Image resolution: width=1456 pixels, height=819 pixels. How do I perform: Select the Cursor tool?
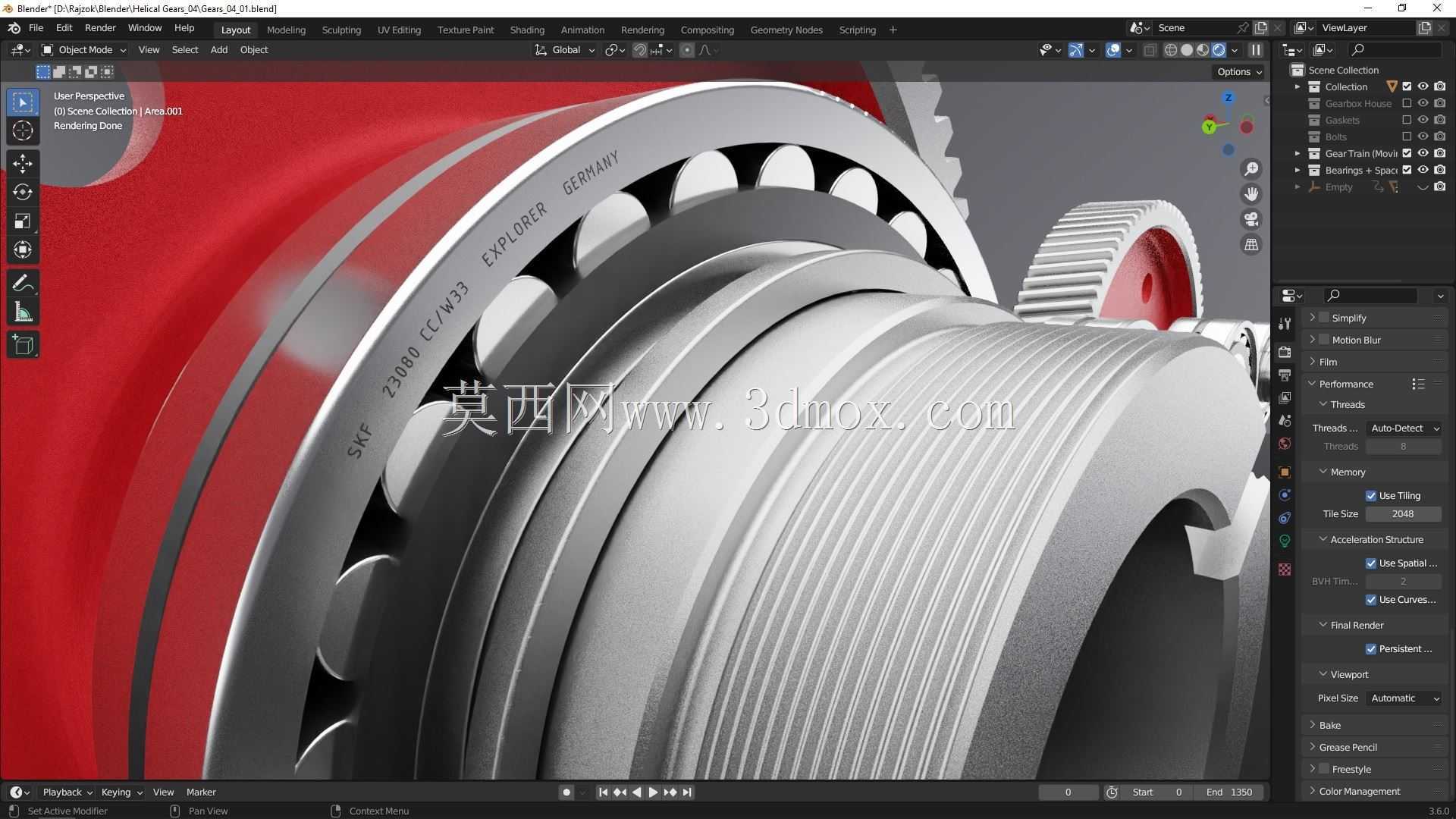click(23, 131)
